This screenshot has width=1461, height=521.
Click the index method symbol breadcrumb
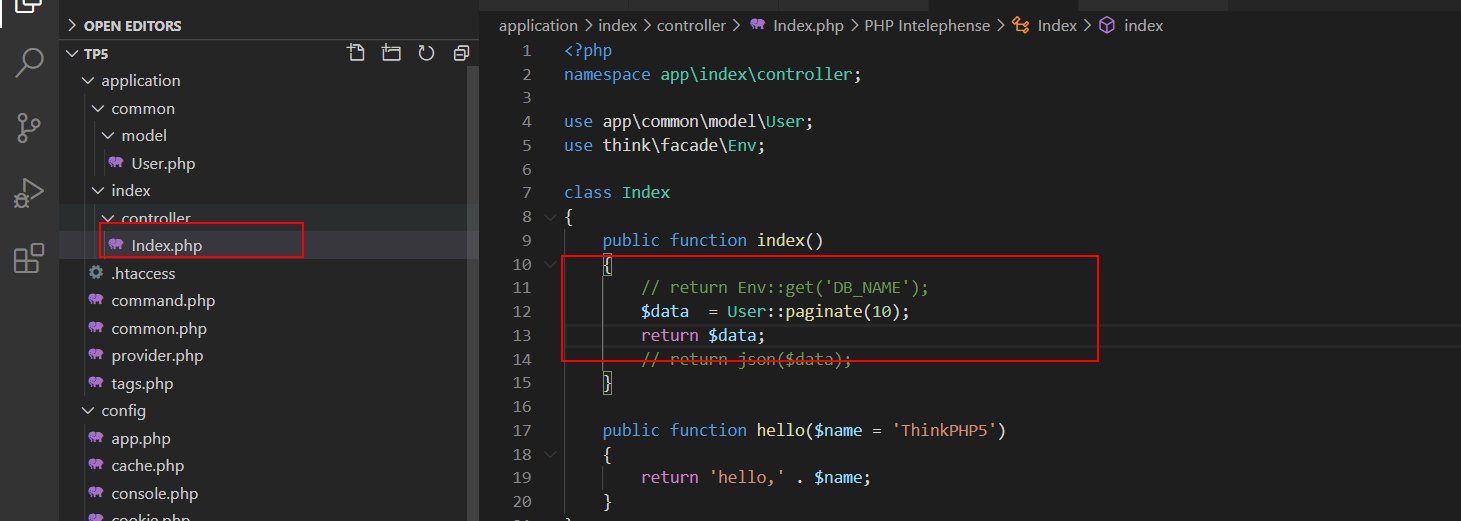point(1132,26)
